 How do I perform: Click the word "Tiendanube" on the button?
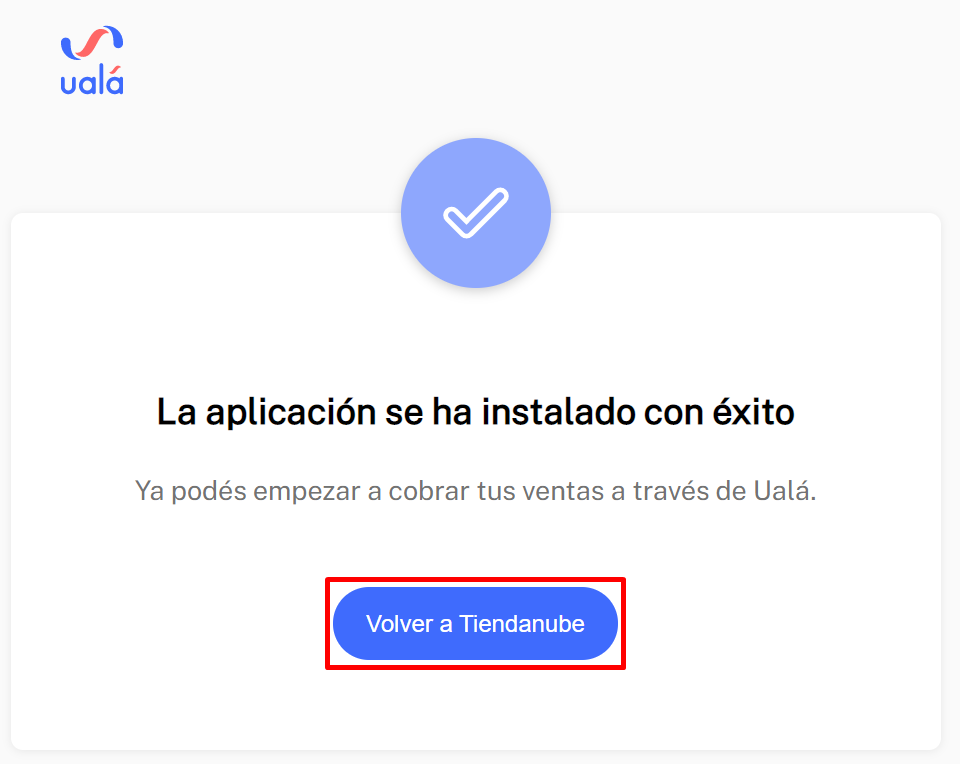(522, 624)
